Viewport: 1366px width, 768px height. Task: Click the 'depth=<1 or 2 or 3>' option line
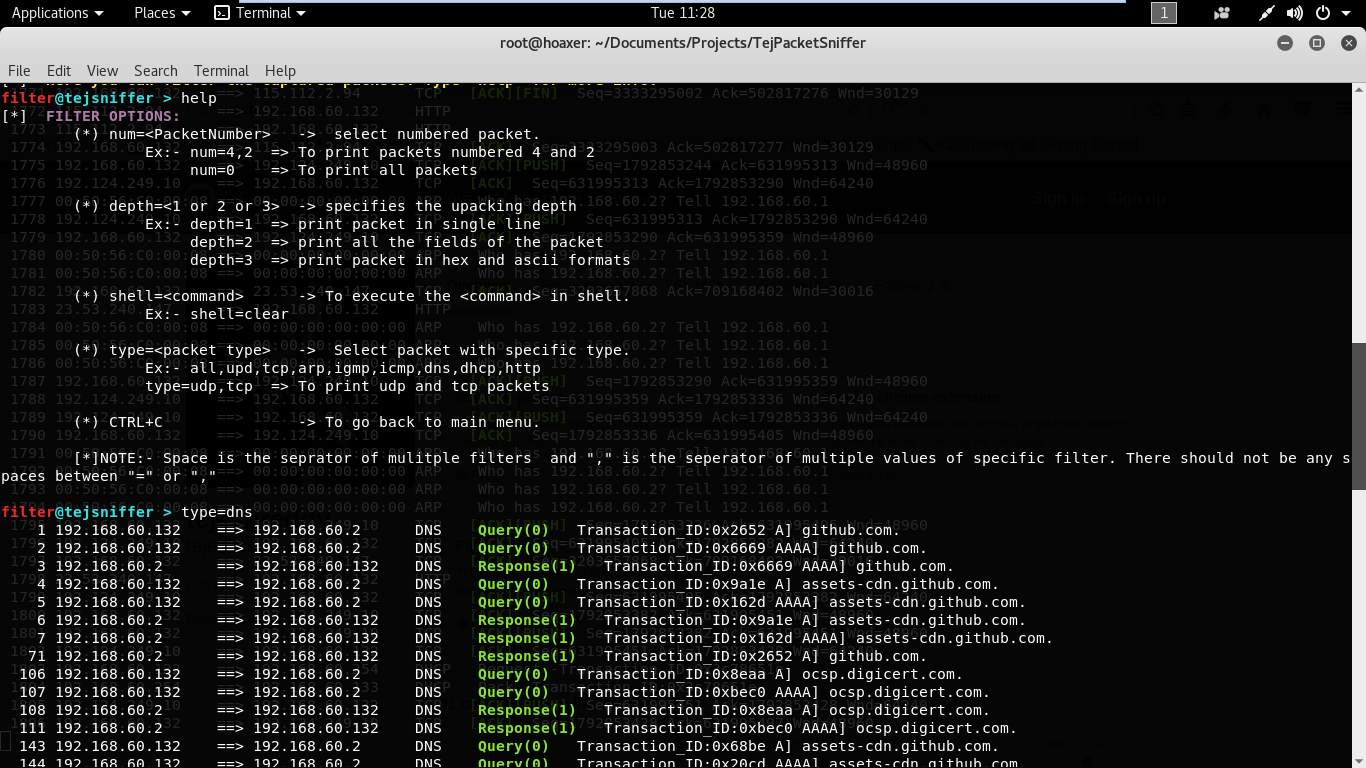325,206
